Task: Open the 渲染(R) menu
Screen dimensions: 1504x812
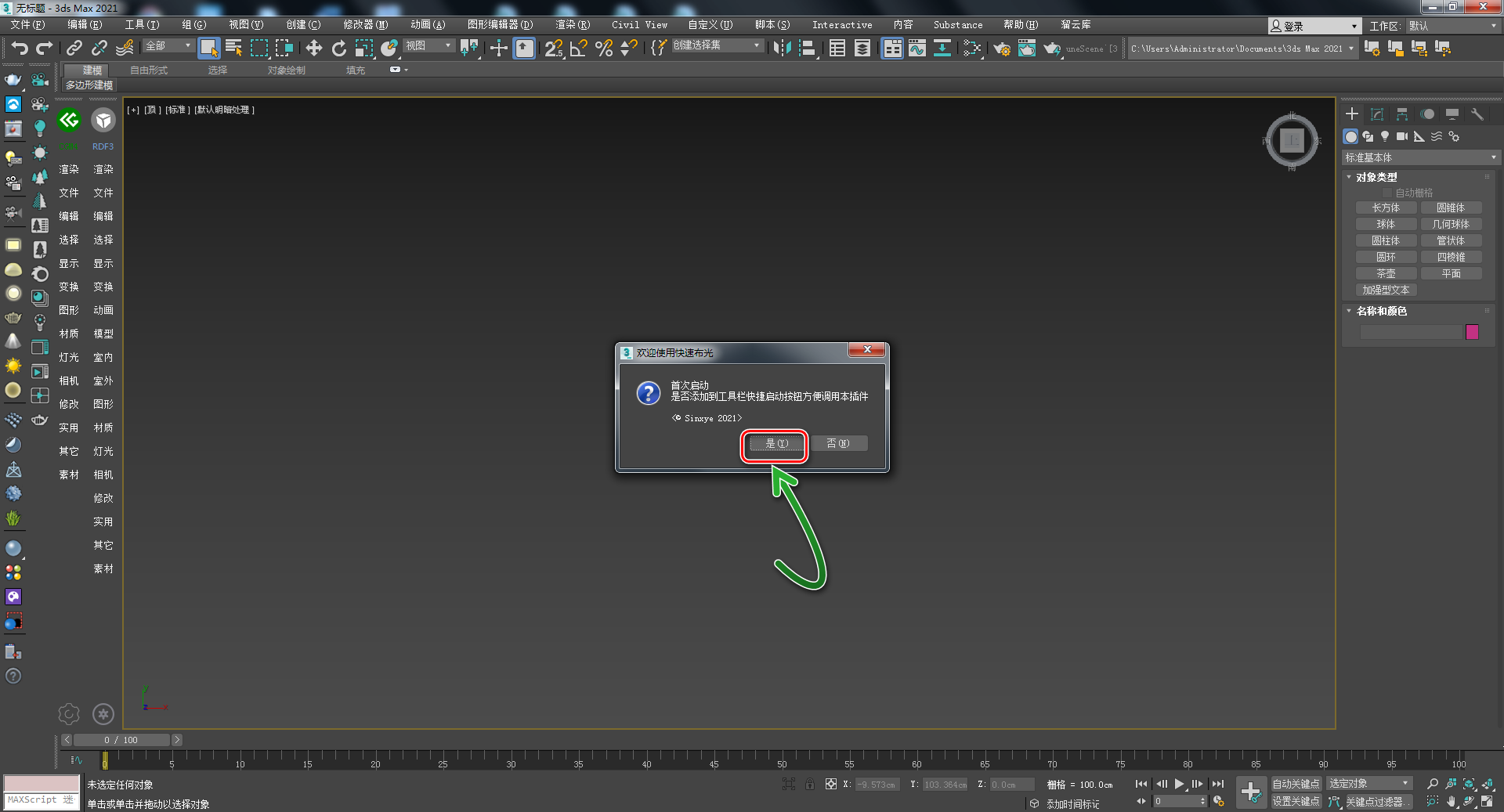Action: tap(572, 25)
